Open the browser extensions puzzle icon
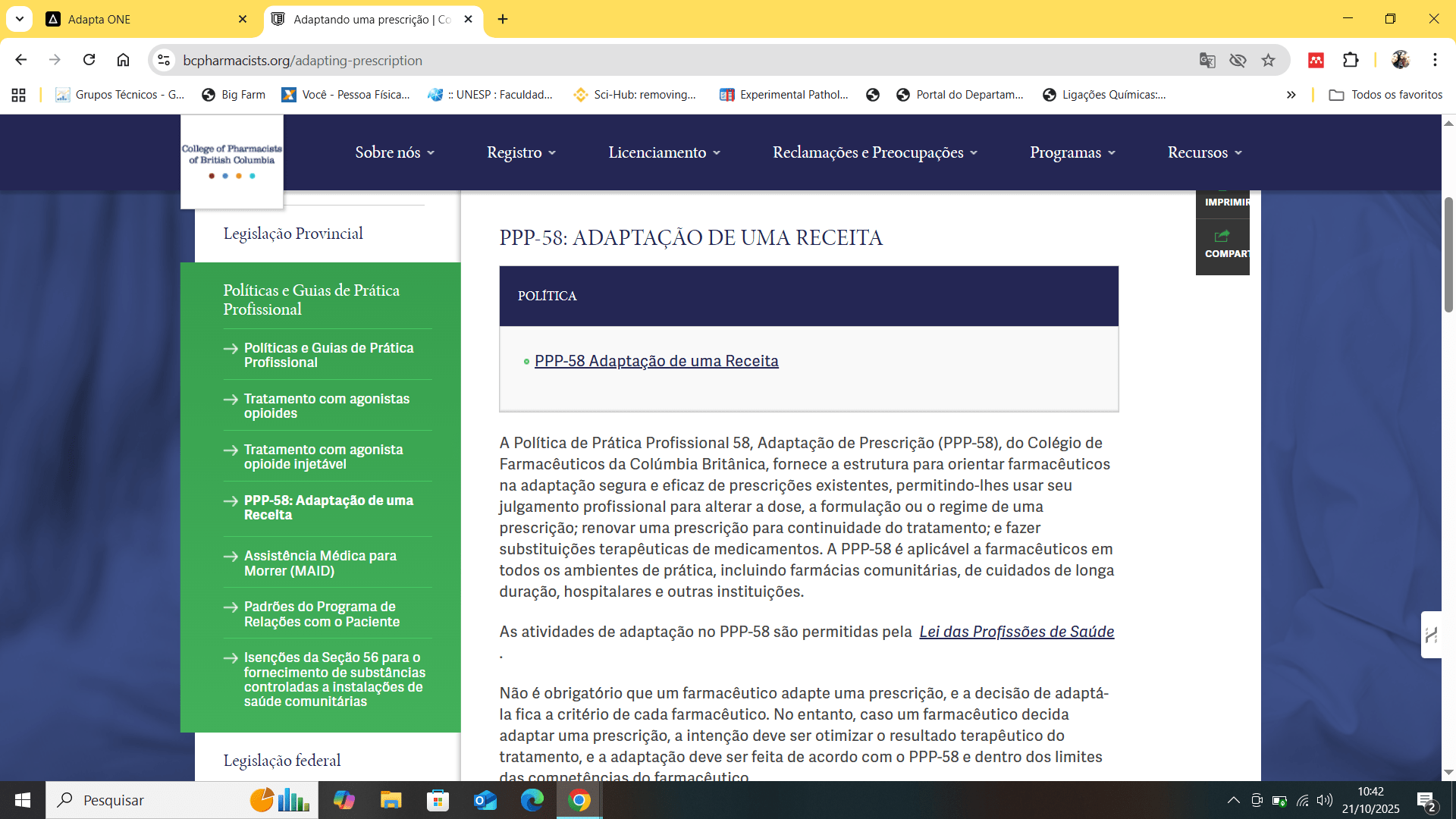Viewport: 1456px width, 819px height. click(x=1351, y=60)
